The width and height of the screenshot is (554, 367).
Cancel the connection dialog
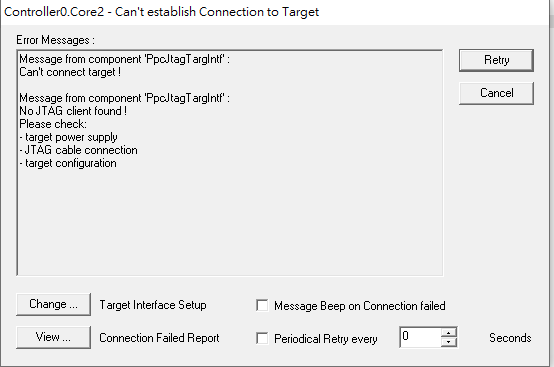click(496, 93)
